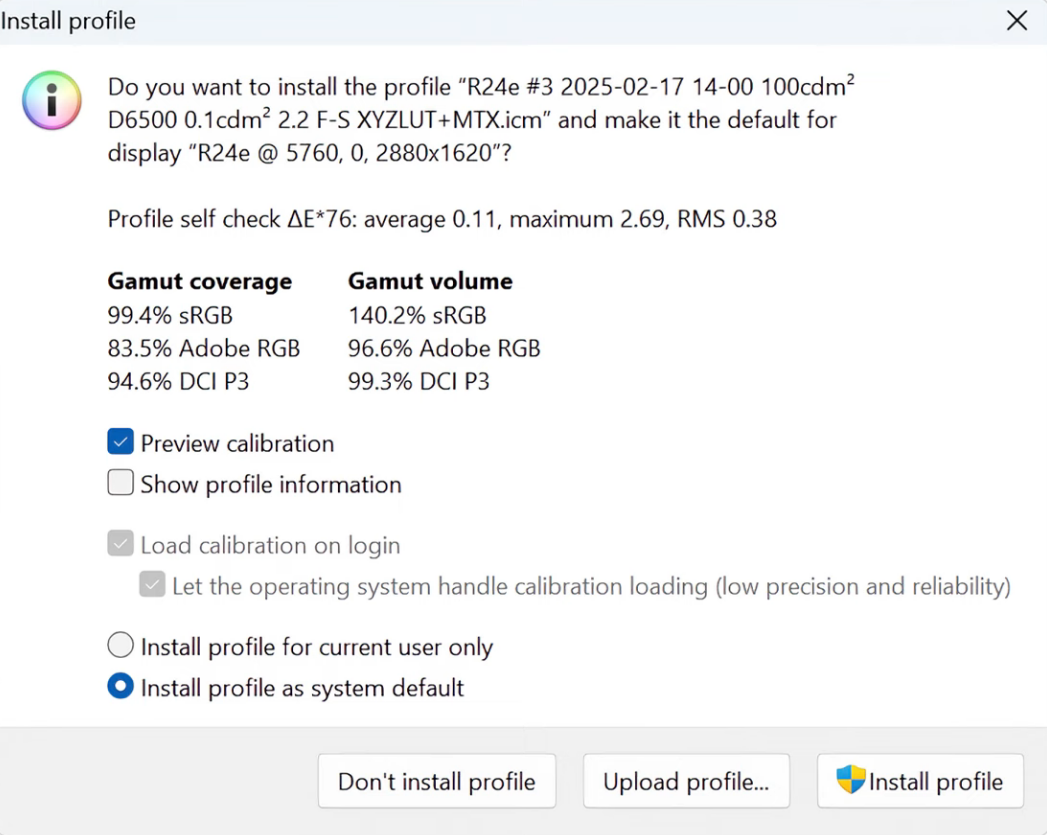Toggle Load calibration on login checkbox
The height and width of the screenshot is (835, 1047).
(x=121, y=545)
